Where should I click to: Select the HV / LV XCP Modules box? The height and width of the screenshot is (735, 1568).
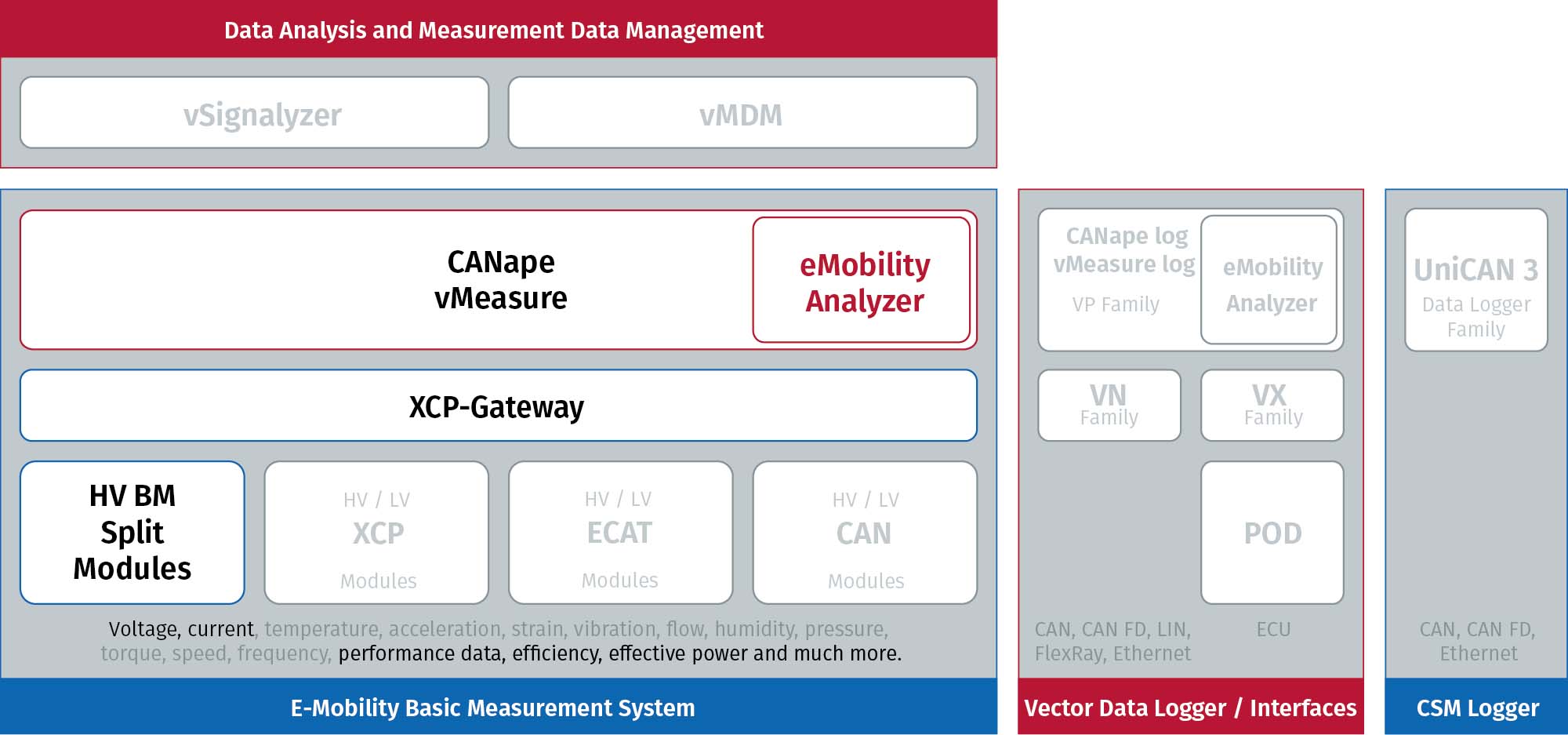click(x=376, y=533)
